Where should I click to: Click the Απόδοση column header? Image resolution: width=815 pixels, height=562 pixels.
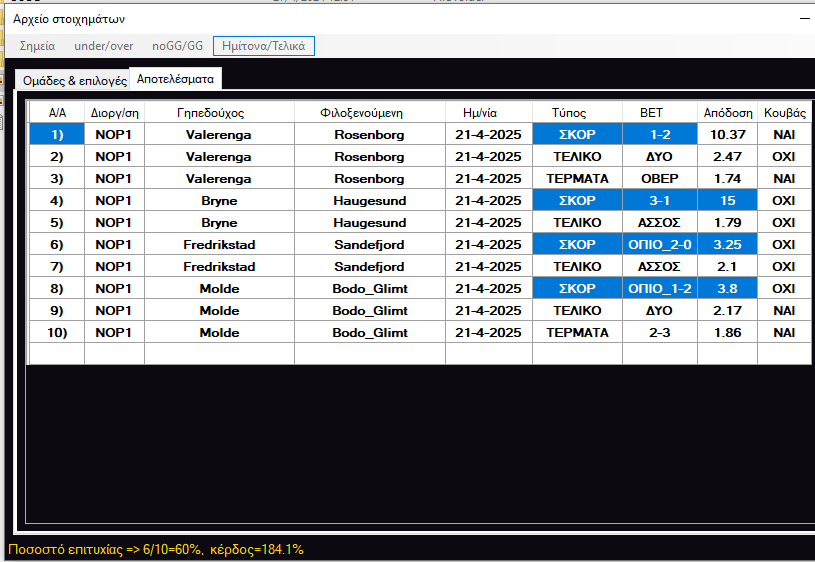point(727,113)
